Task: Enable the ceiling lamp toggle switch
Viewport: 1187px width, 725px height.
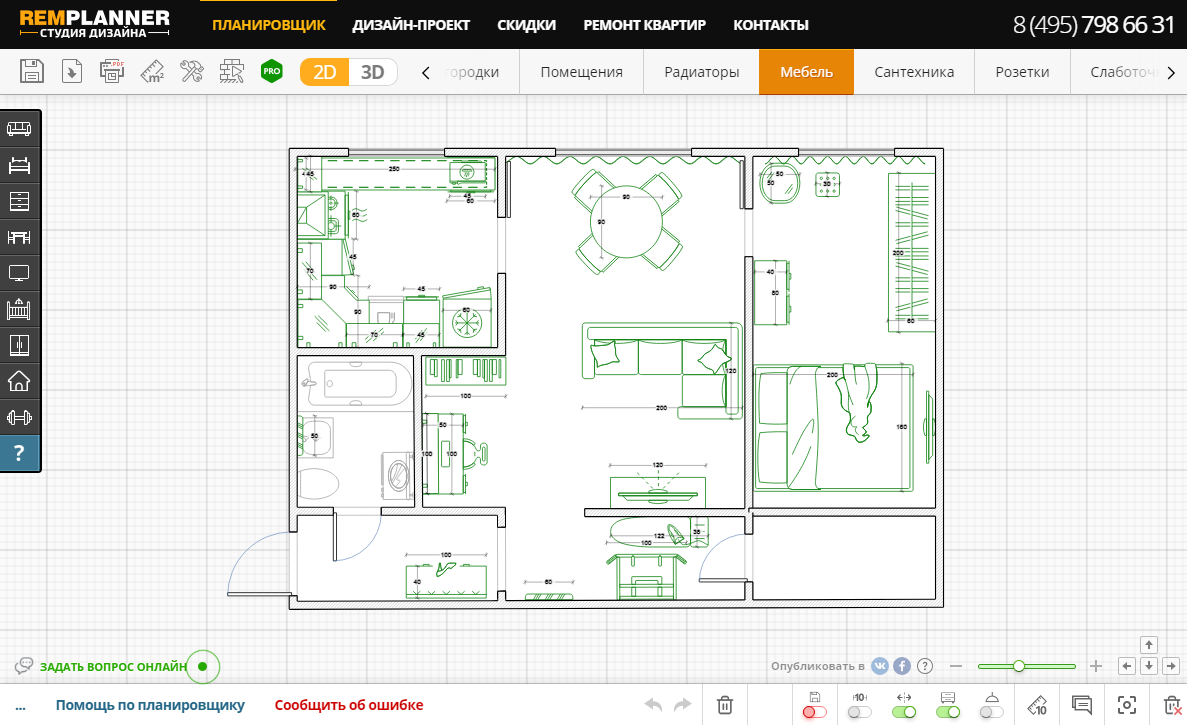Action: [992, 711]
